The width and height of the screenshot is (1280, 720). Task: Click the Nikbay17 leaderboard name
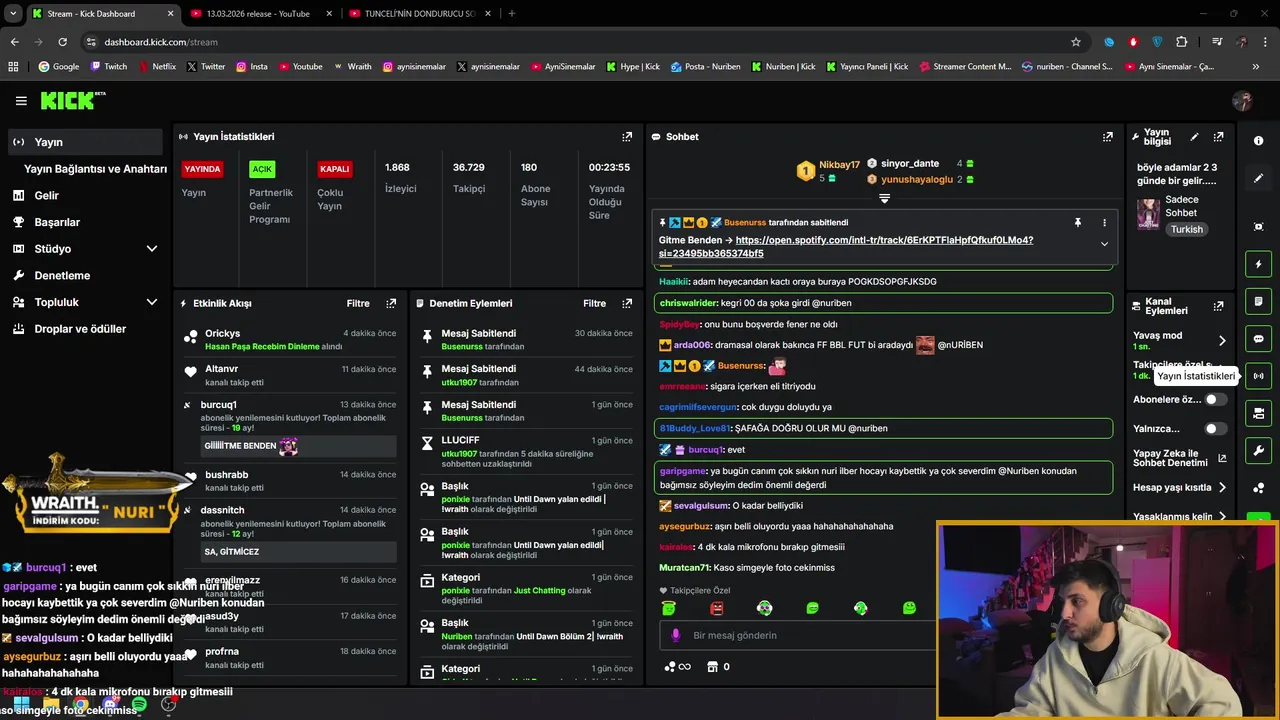[x=839, y=164]
